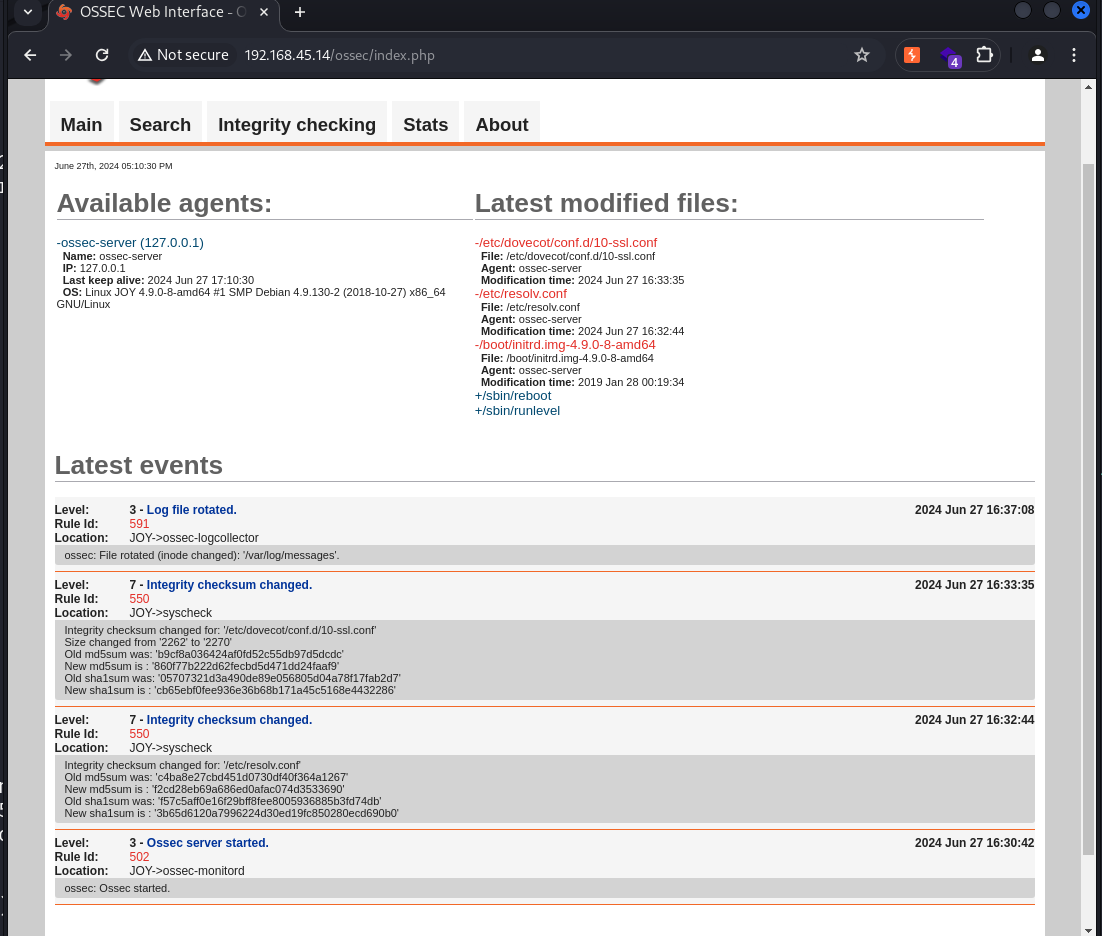
Task: Reload the OSSEC page
Action: (102, 55)
